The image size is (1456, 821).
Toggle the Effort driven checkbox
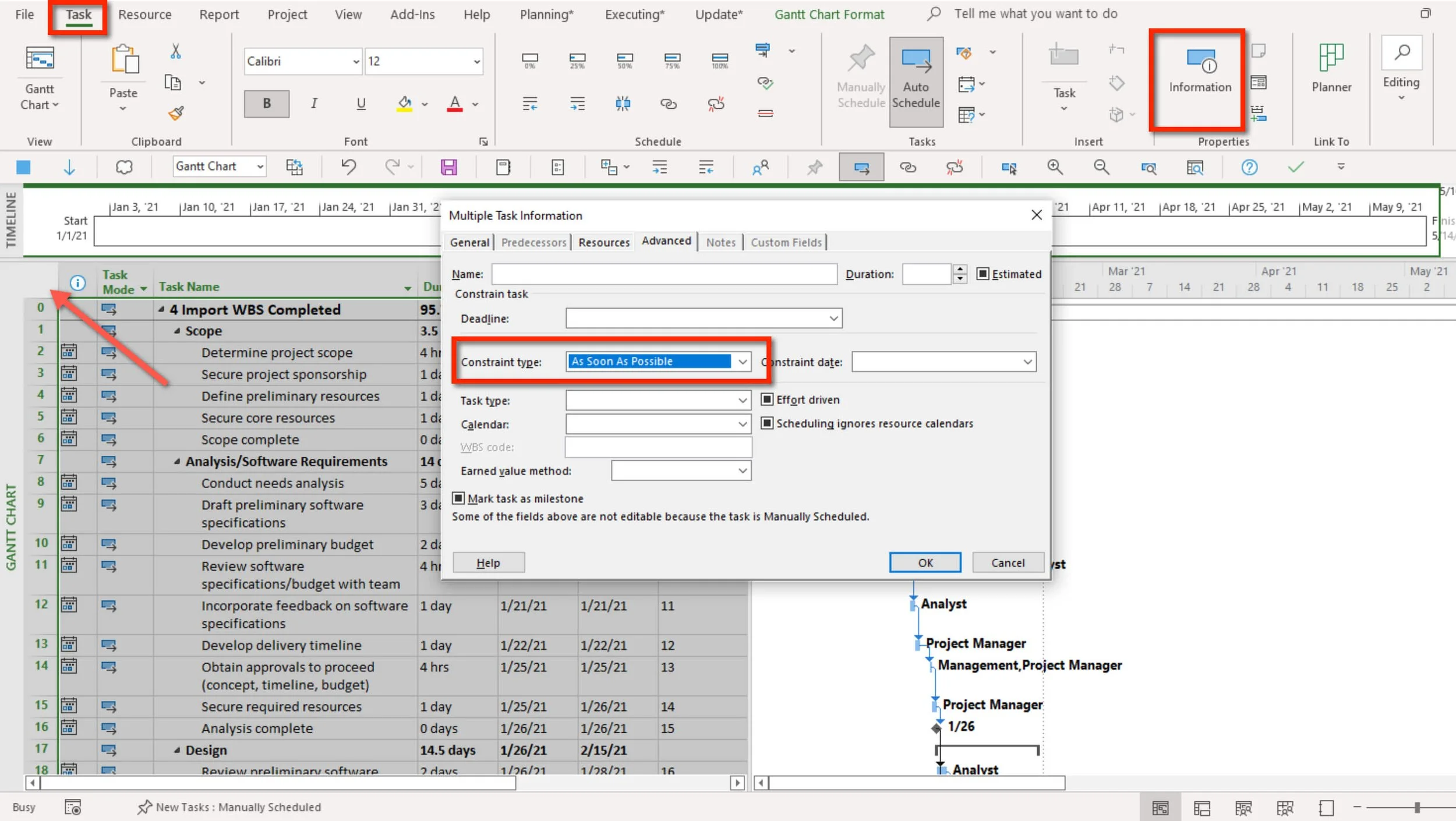coord(767,399)
